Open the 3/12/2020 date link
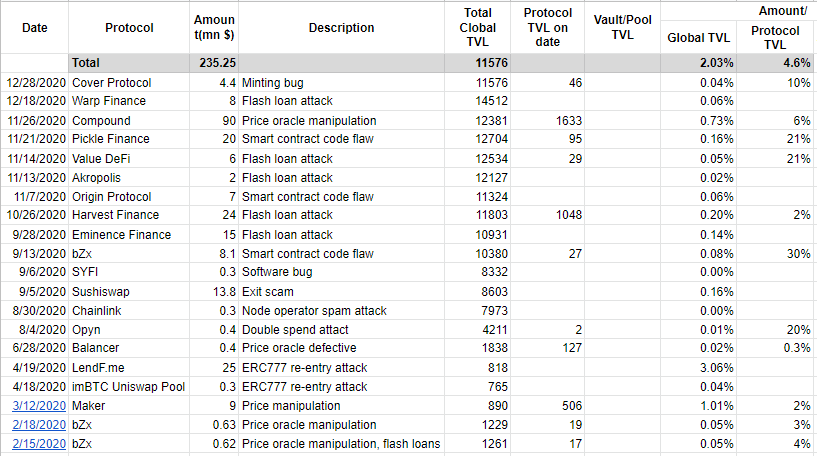817x456 pixels. (x=39, y=406)
